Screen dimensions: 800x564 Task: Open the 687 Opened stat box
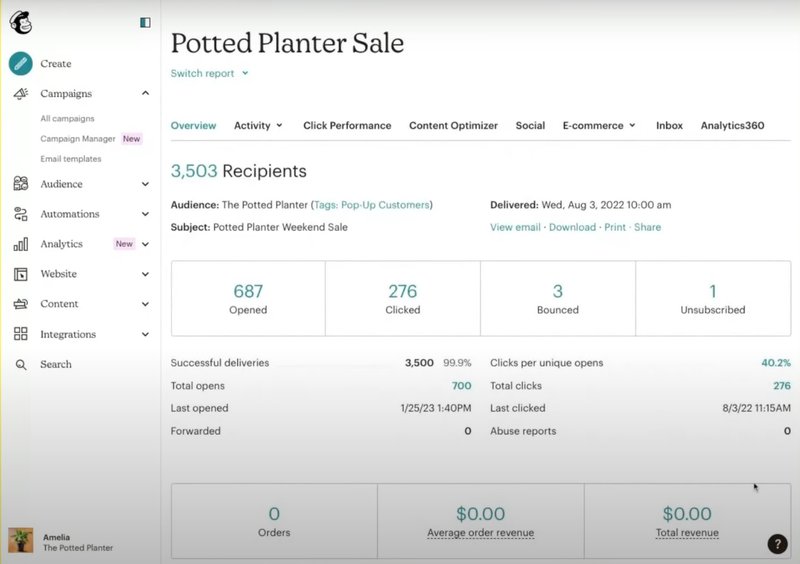(248, 299)
